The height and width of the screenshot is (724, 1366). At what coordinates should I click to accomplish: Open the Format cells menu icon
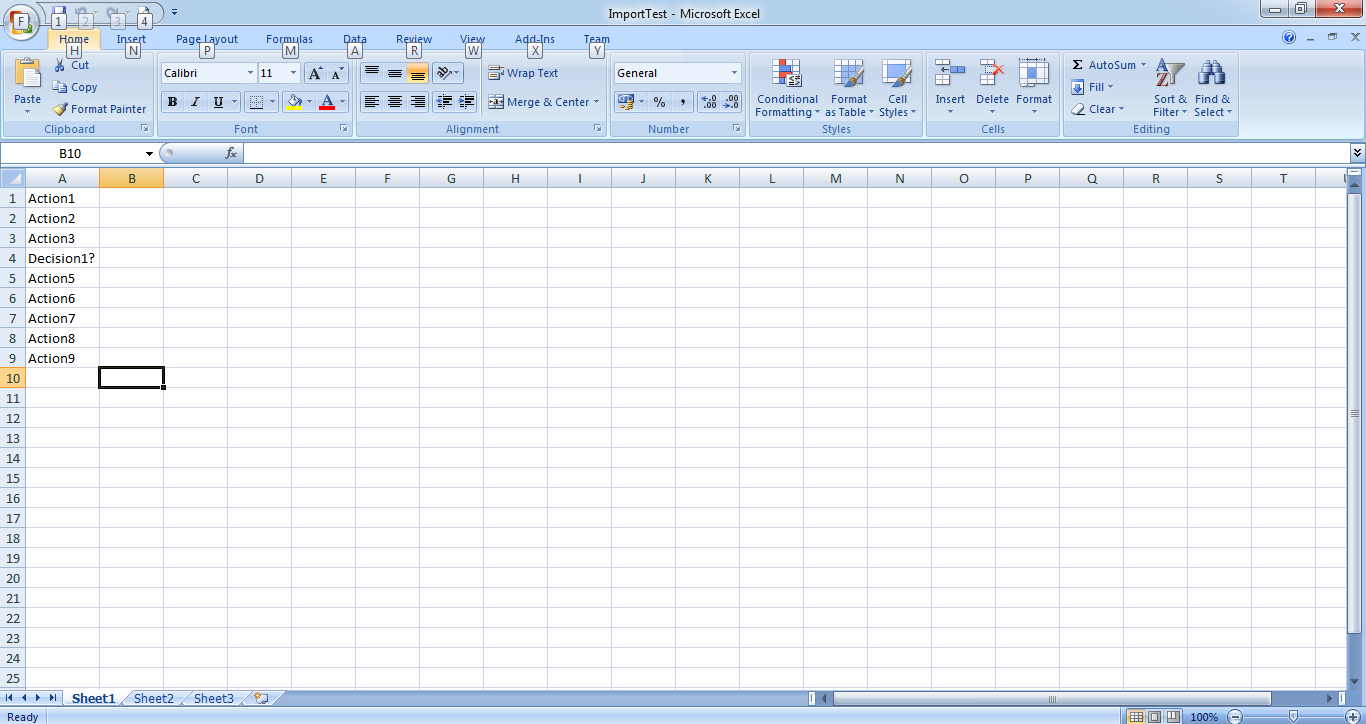[1034, 74]
